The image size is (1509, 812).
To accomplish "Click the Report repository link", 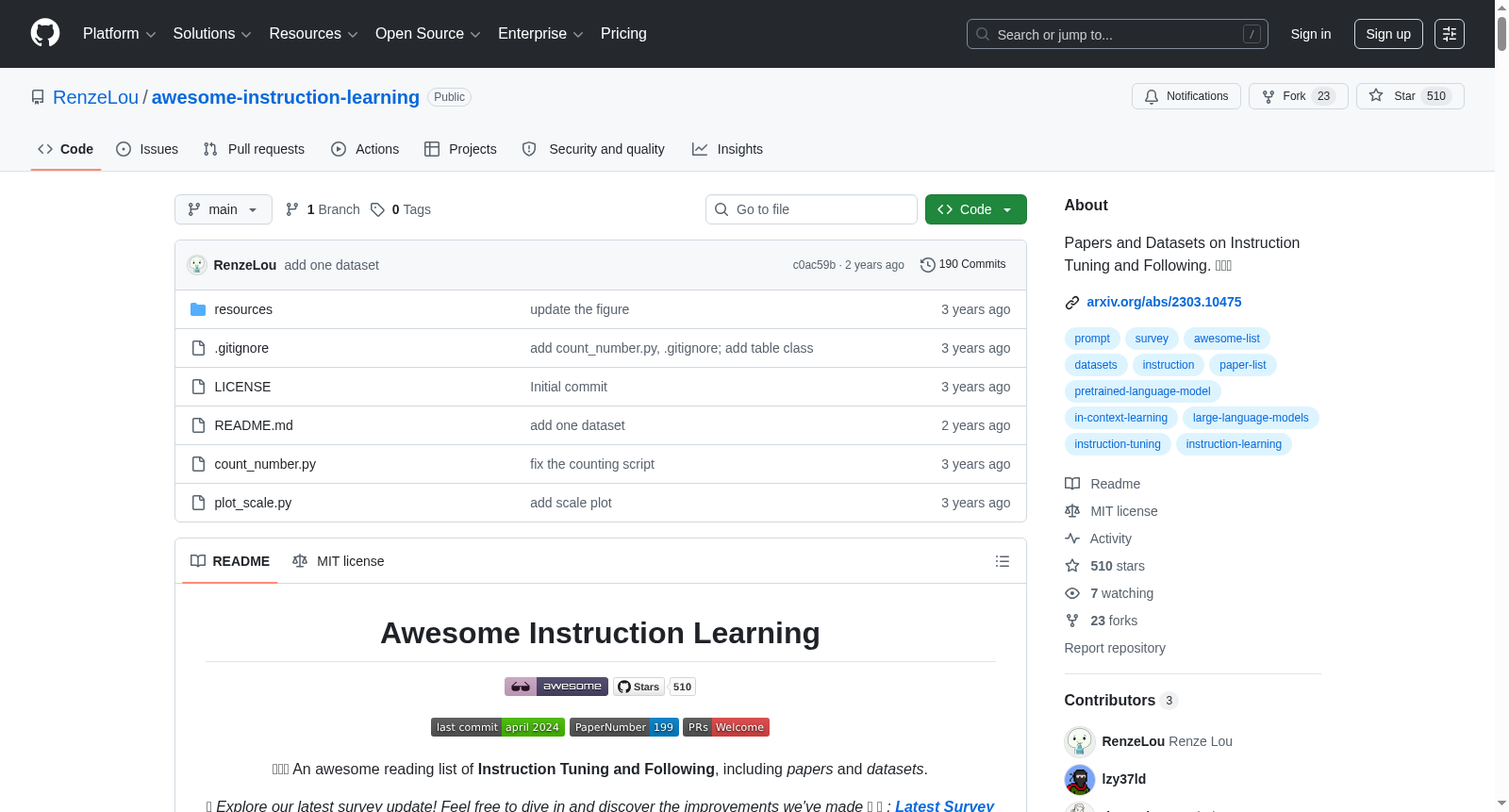I will tap(1115, 648).
